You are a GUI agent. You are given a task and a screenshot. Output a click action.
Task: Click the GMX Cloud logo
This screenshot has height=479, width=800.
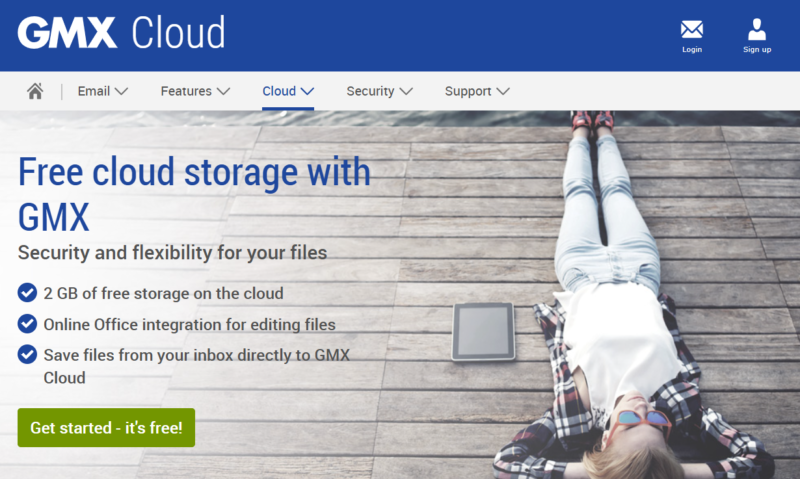tap(121, 32)
